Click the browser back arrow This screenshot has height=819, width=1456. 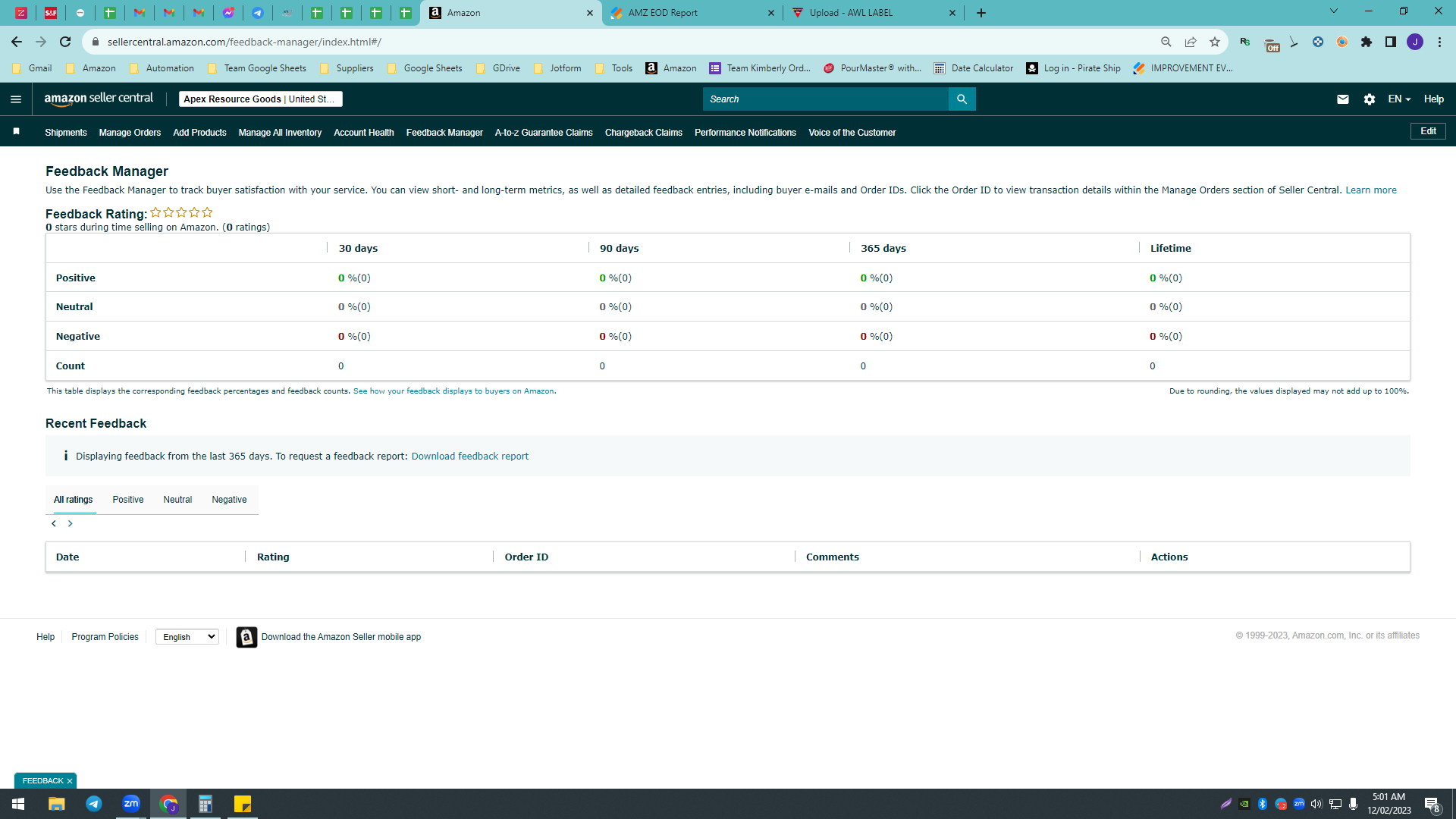[17, 42]
